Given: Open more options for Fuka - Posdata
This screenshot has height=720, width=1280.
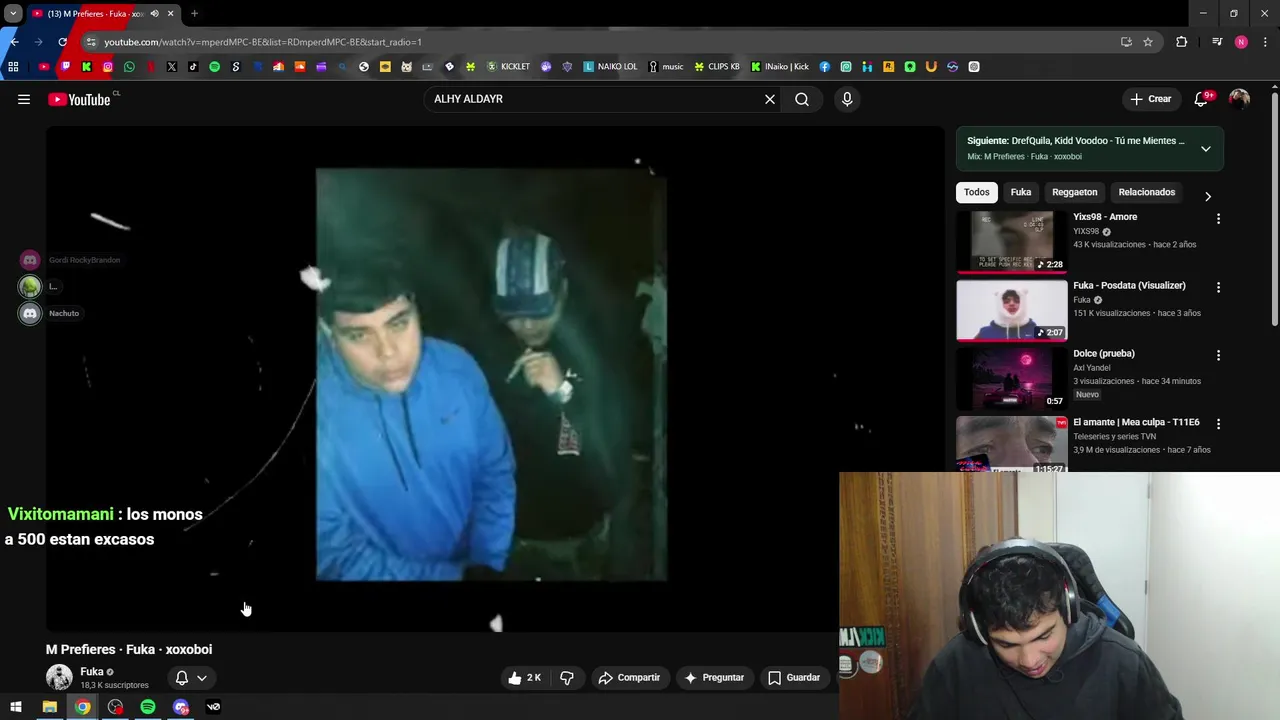Looking at the screenshot, I should click(1218, 287).
